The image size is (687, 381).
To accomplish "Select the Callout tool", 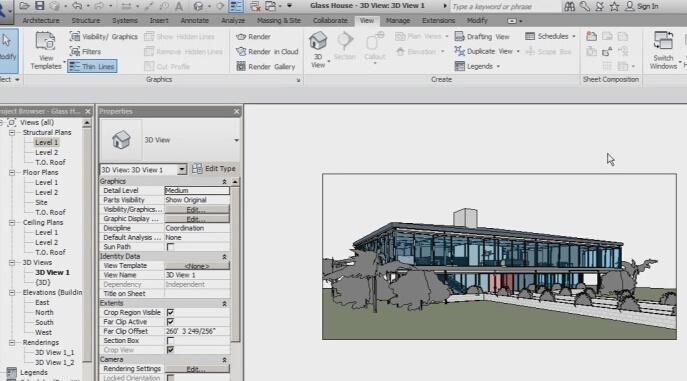I will tap(375, 47).
